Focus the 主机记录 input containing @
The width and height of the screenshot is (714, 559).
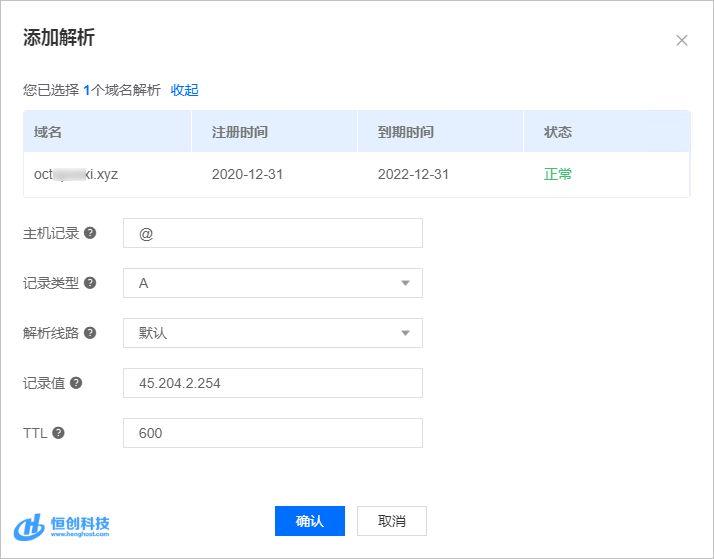(x=273, y=233)
